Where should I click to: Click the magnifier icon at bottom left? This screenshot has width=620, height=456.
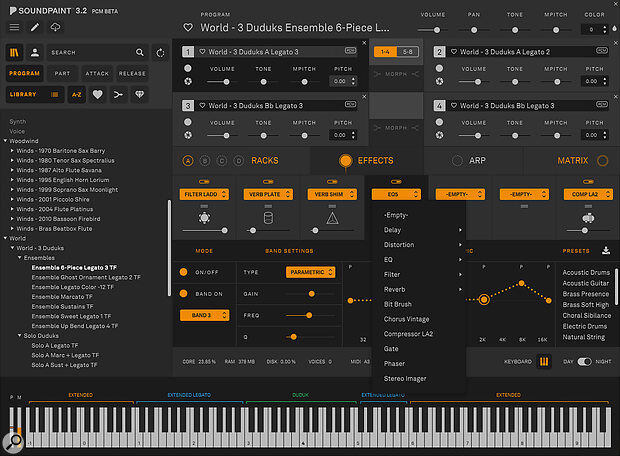click(x=14, y=441)
